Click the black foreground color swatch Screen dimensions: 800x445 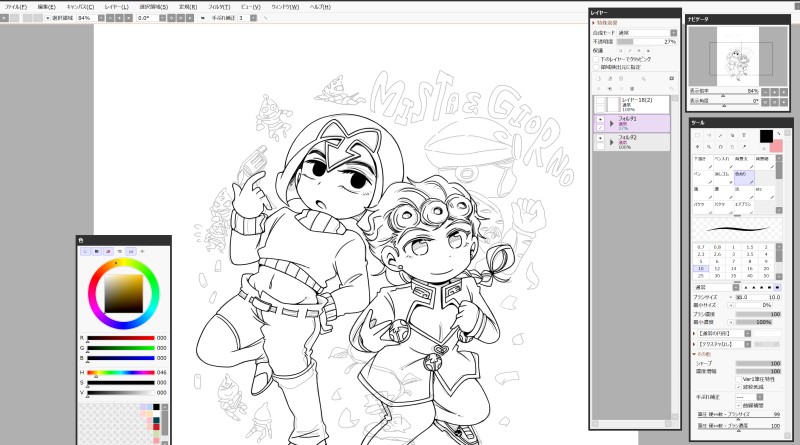[x=766, y=136]
